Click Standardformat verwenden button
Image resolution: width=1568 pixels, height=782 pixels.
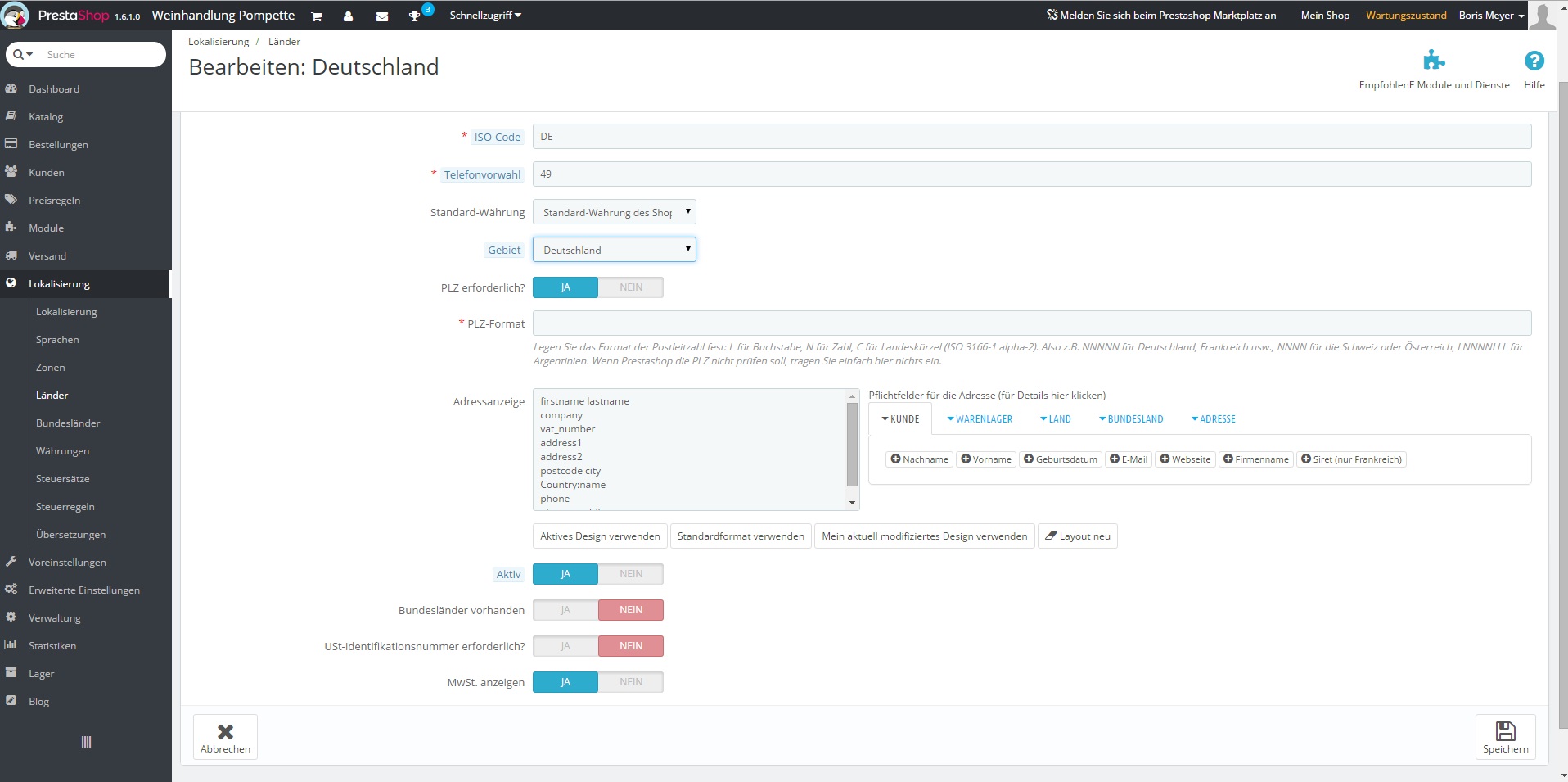(x=741, y=536)
